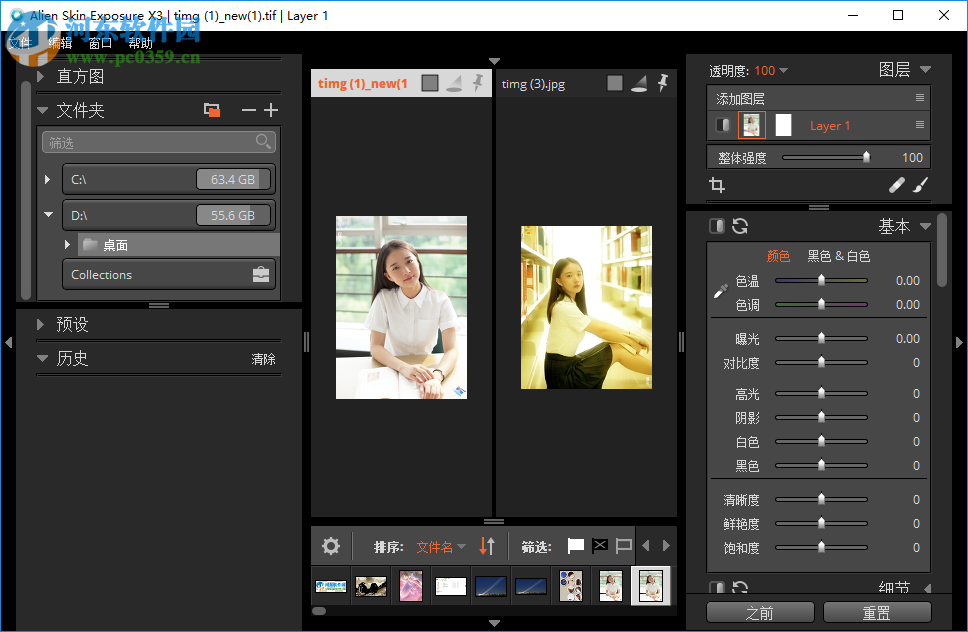Click the 筛选 folder search field

(x=150, y=143)
